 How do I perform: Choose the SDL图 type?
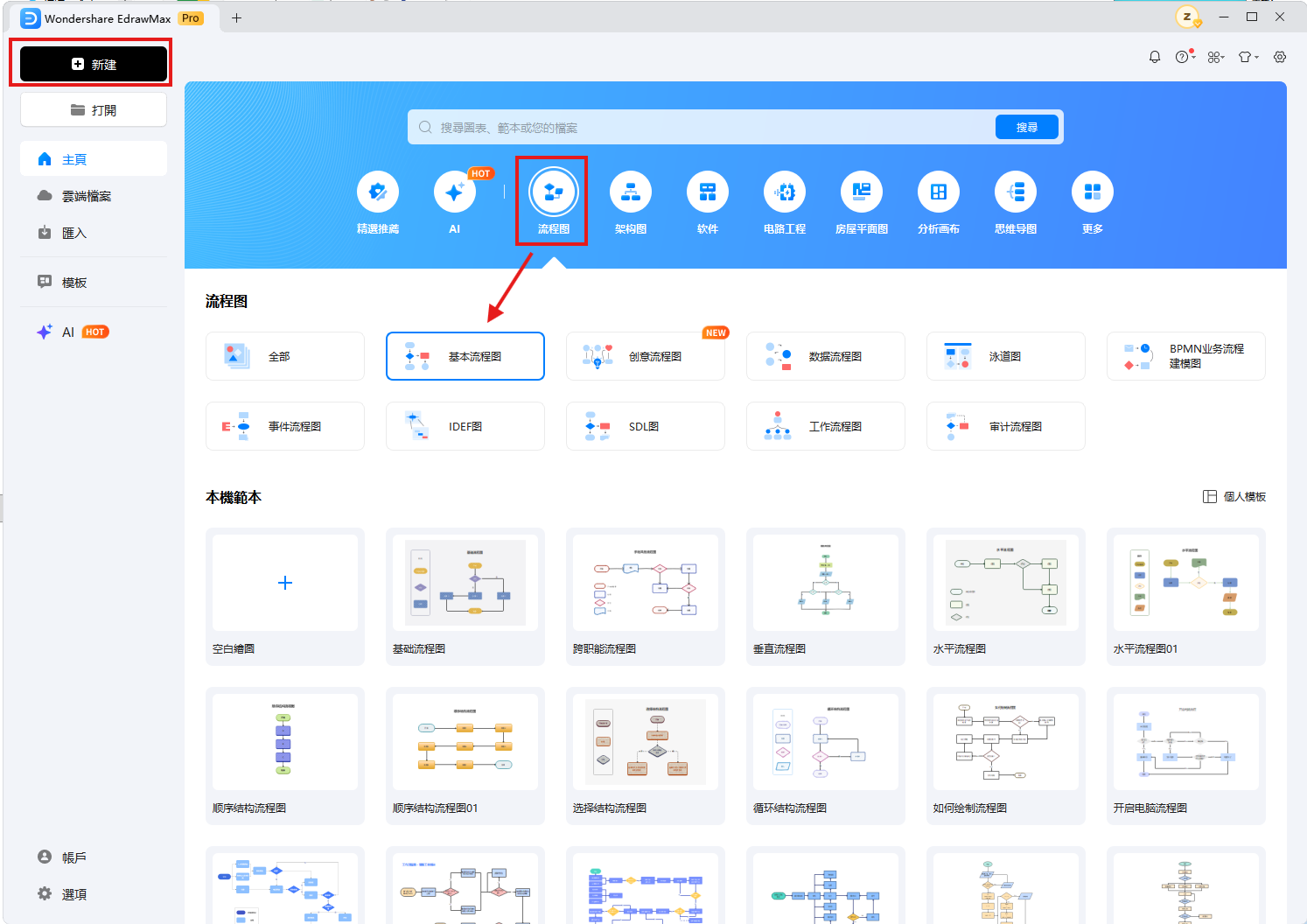pyautogui.click(x=646, y=426)
